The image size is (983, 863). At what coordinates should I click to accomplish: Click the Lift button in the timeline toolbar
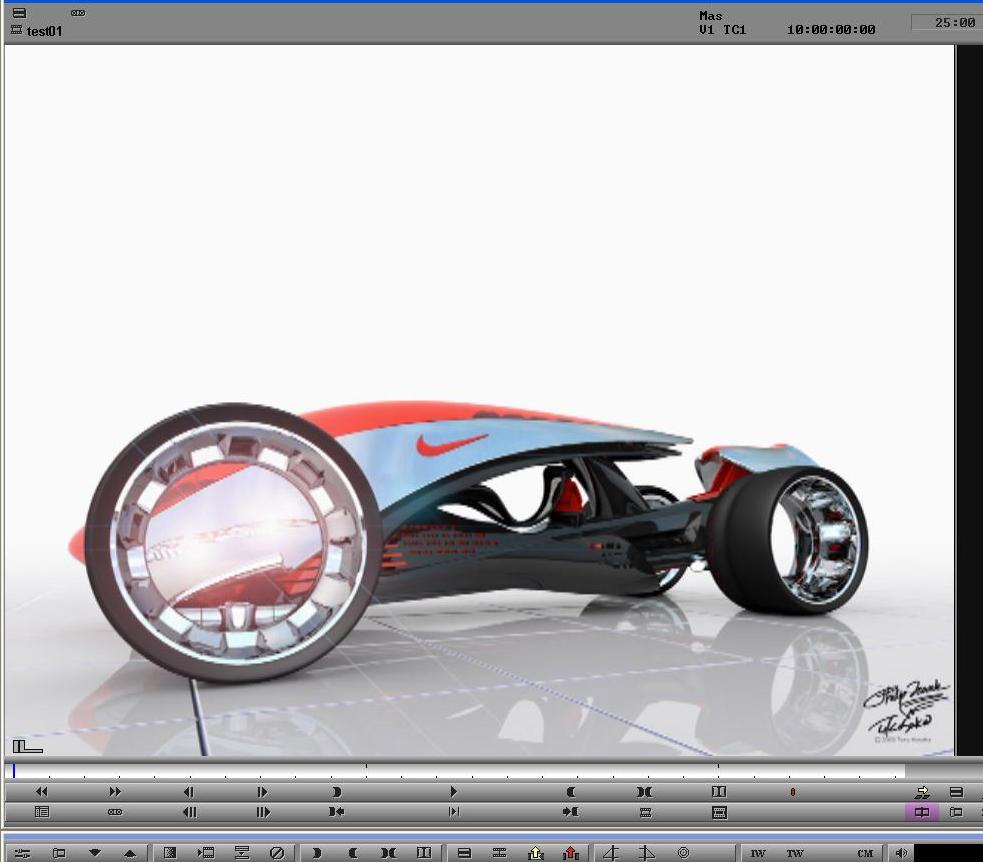[x=464, y=853]
